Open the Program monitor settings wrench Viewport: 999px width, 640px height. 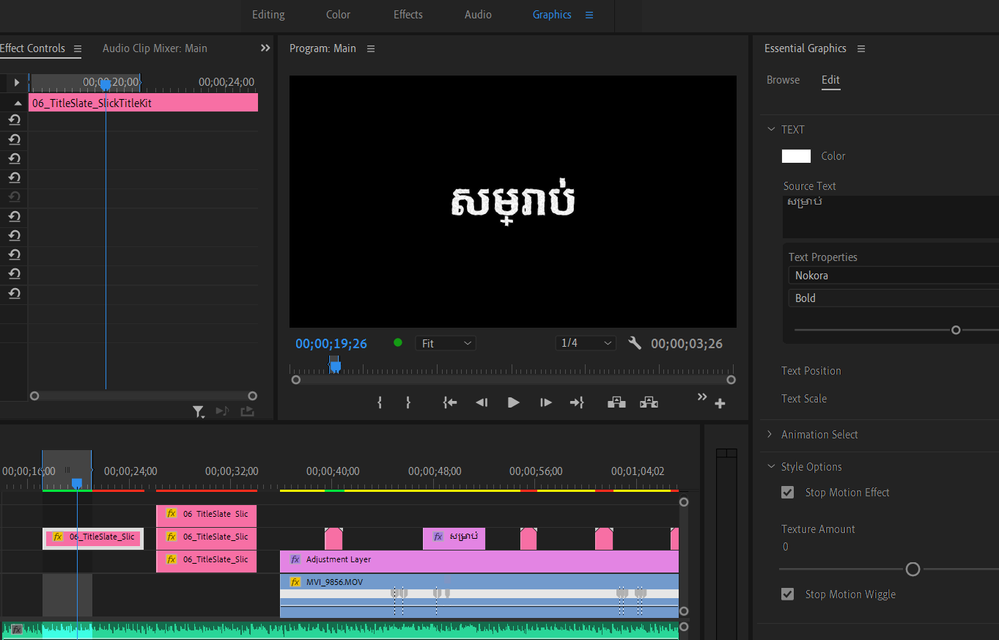point(634,343)
